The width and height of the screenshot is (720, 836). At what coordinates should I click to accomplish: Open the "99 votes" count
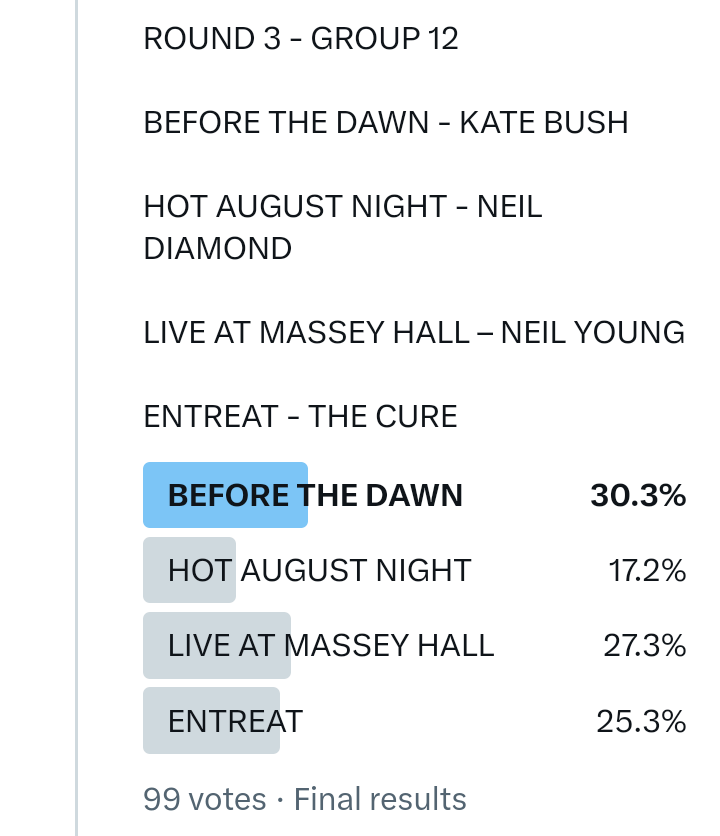click(x=205, y=799)
